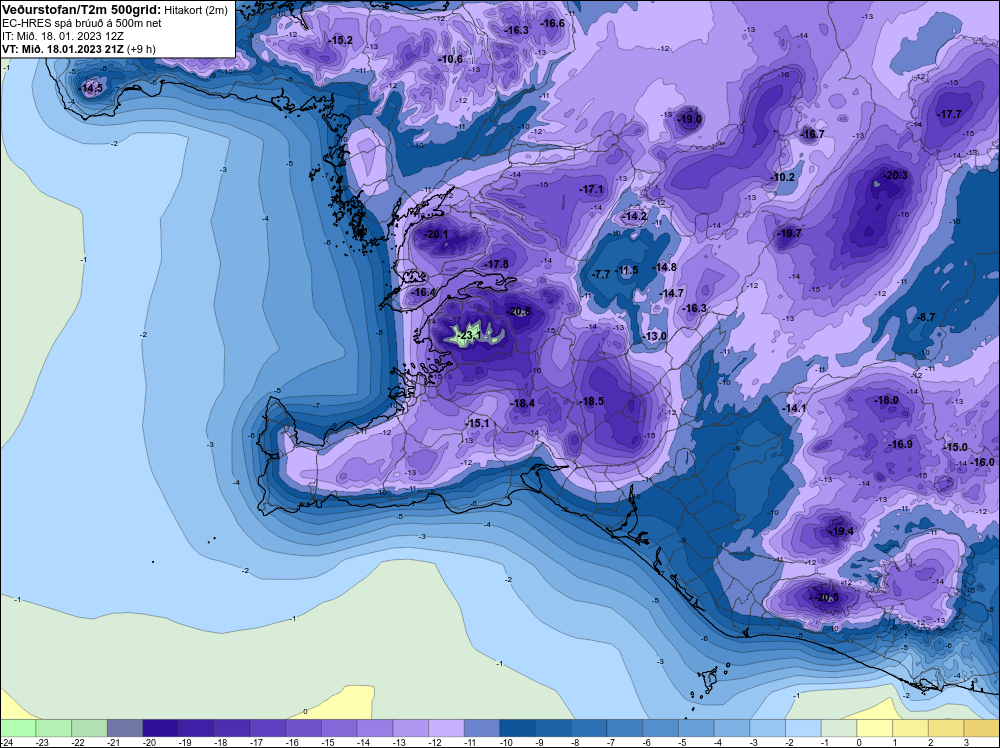Screen dimensions: 1000x748
Task: Click the -8.7 temperature label
Action: tap(926, 317)
